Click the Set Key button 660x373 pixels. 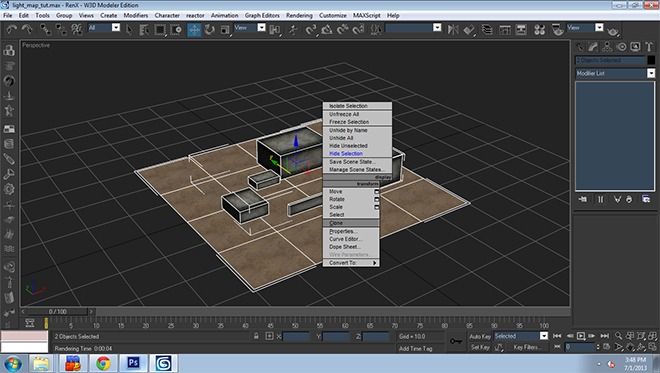coord(480,347)
